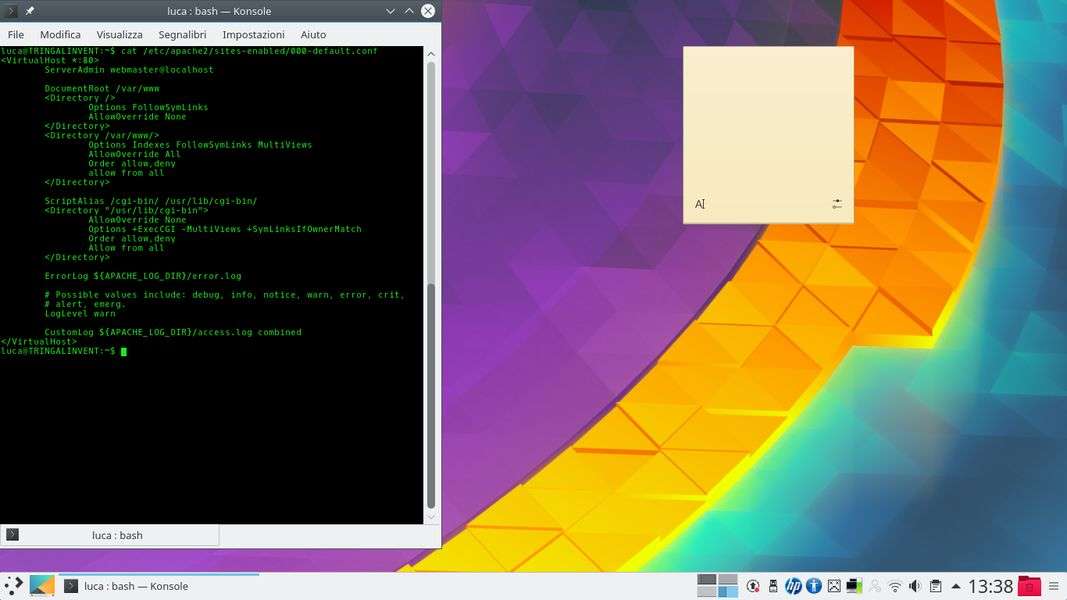Open the HP printer tray icon

(793, 586)
